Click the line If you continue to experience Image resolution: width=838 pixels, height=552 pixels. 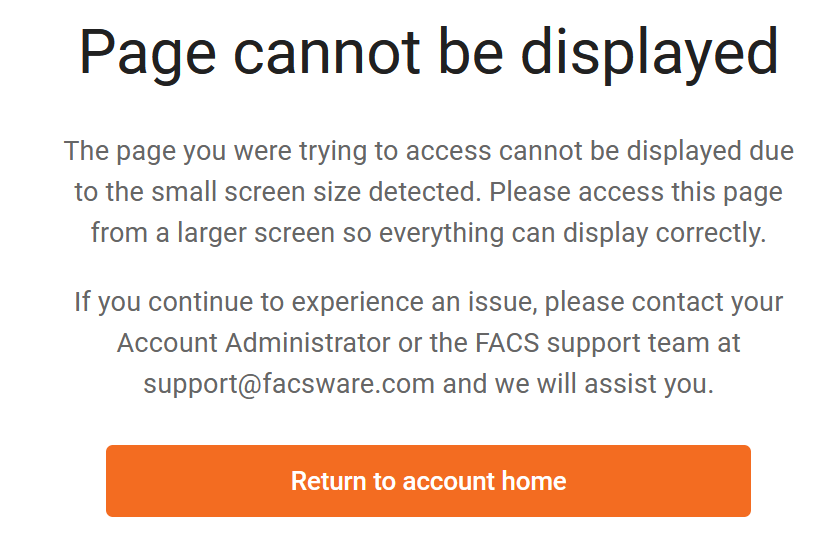429,302
